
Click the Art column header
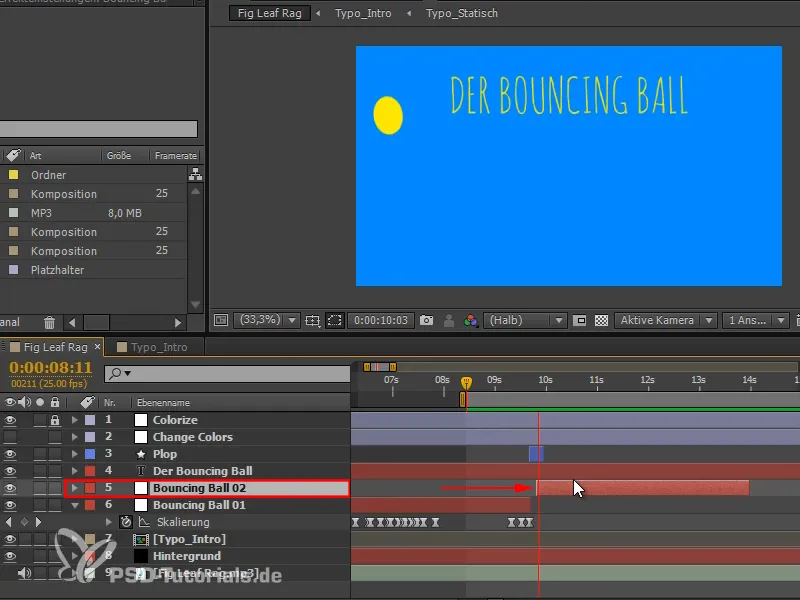tap(35, 156)
